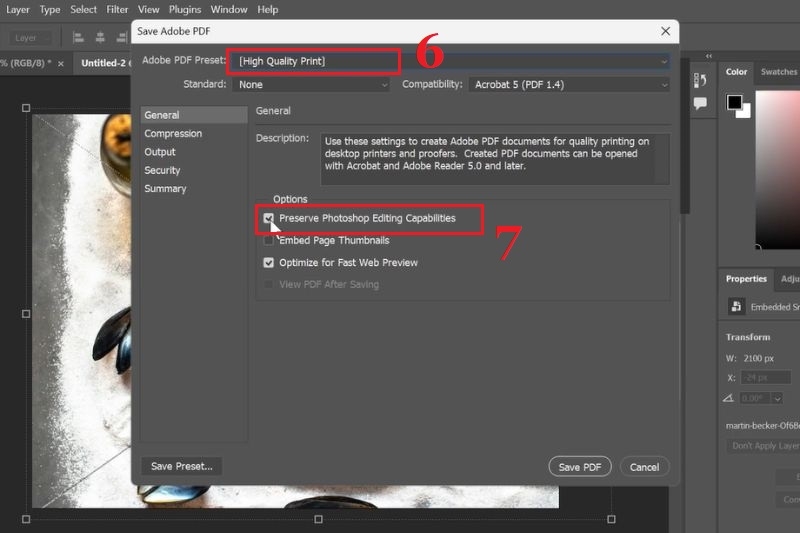Switch to the Color panel tab
The image size is (800, 533).
(736, 72)
